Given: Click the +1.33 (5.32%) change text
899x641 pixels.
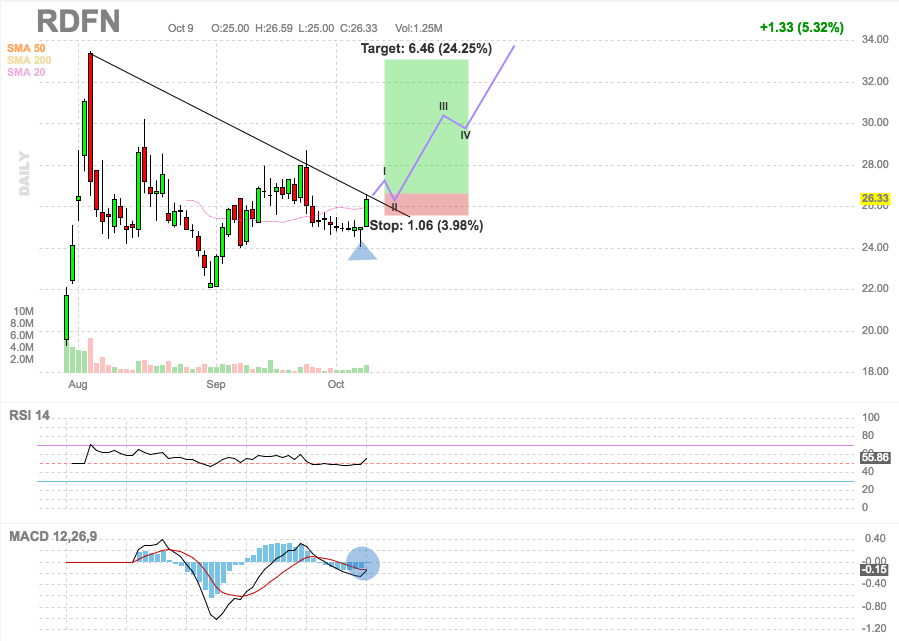Looking at the screenshot, I should pos(801,27).
